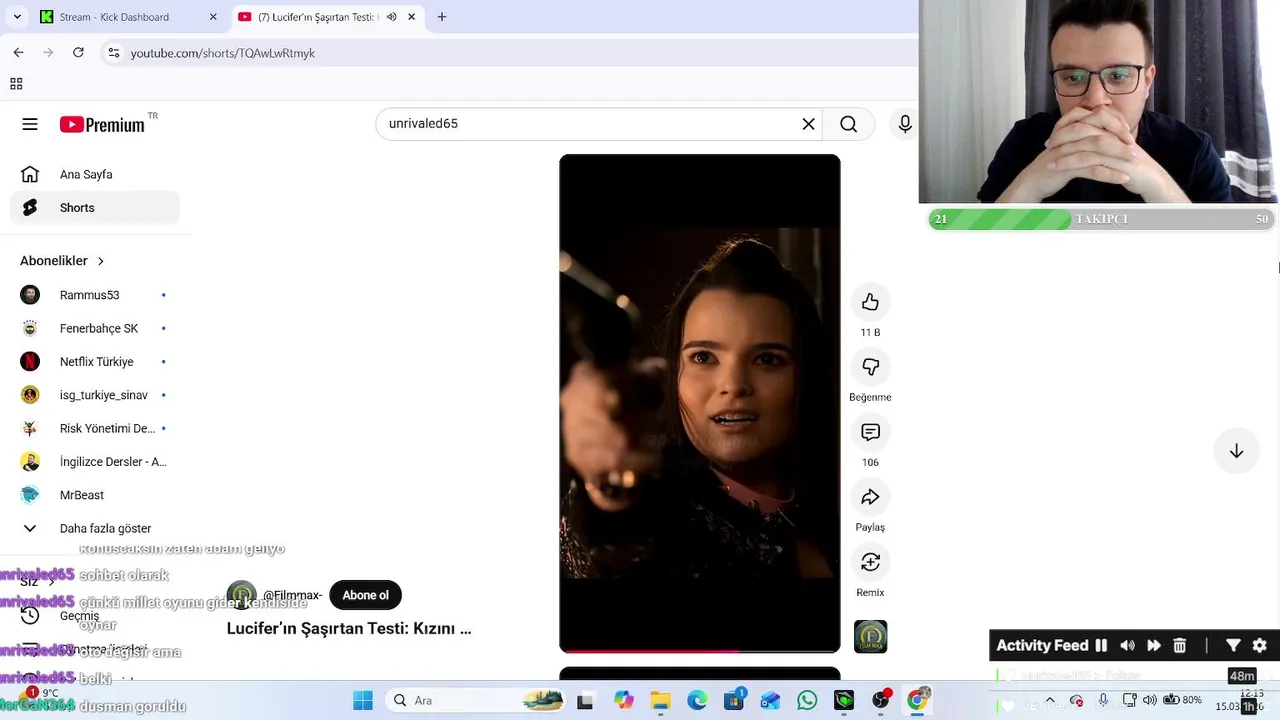Click the Paylaş share arrow
1280x720 pixels.
point(870,497)
